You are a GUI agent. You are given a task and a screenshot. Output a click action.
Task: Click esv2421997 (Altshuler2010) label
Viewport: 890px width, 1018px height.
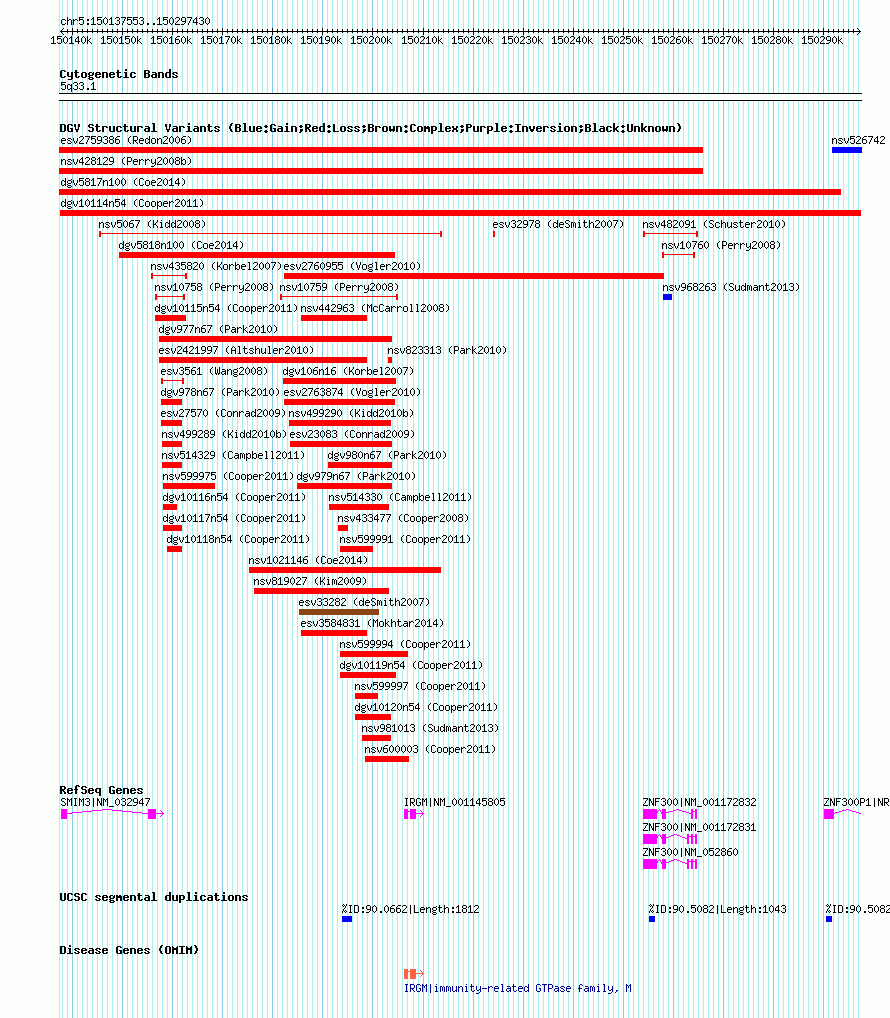pyautogui.click(x=236, y=350)
